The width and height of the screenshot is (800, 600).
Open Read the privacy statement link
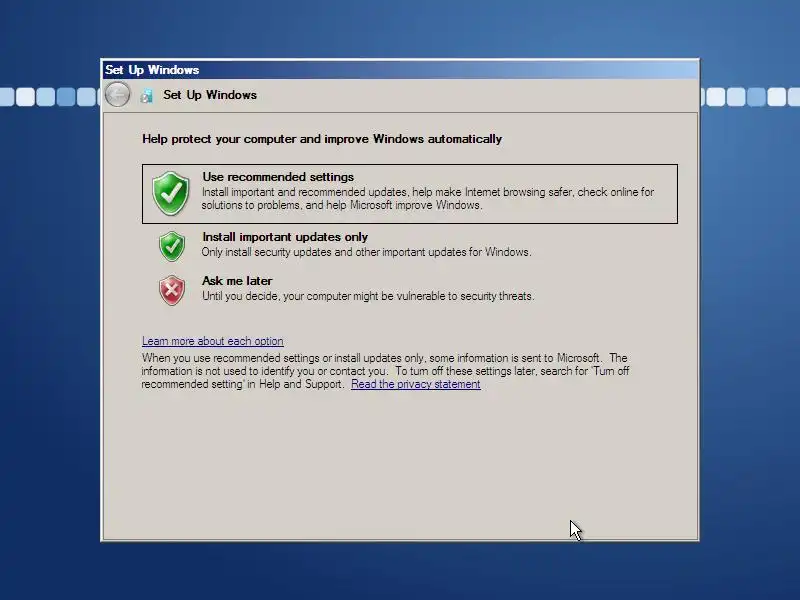416,384
